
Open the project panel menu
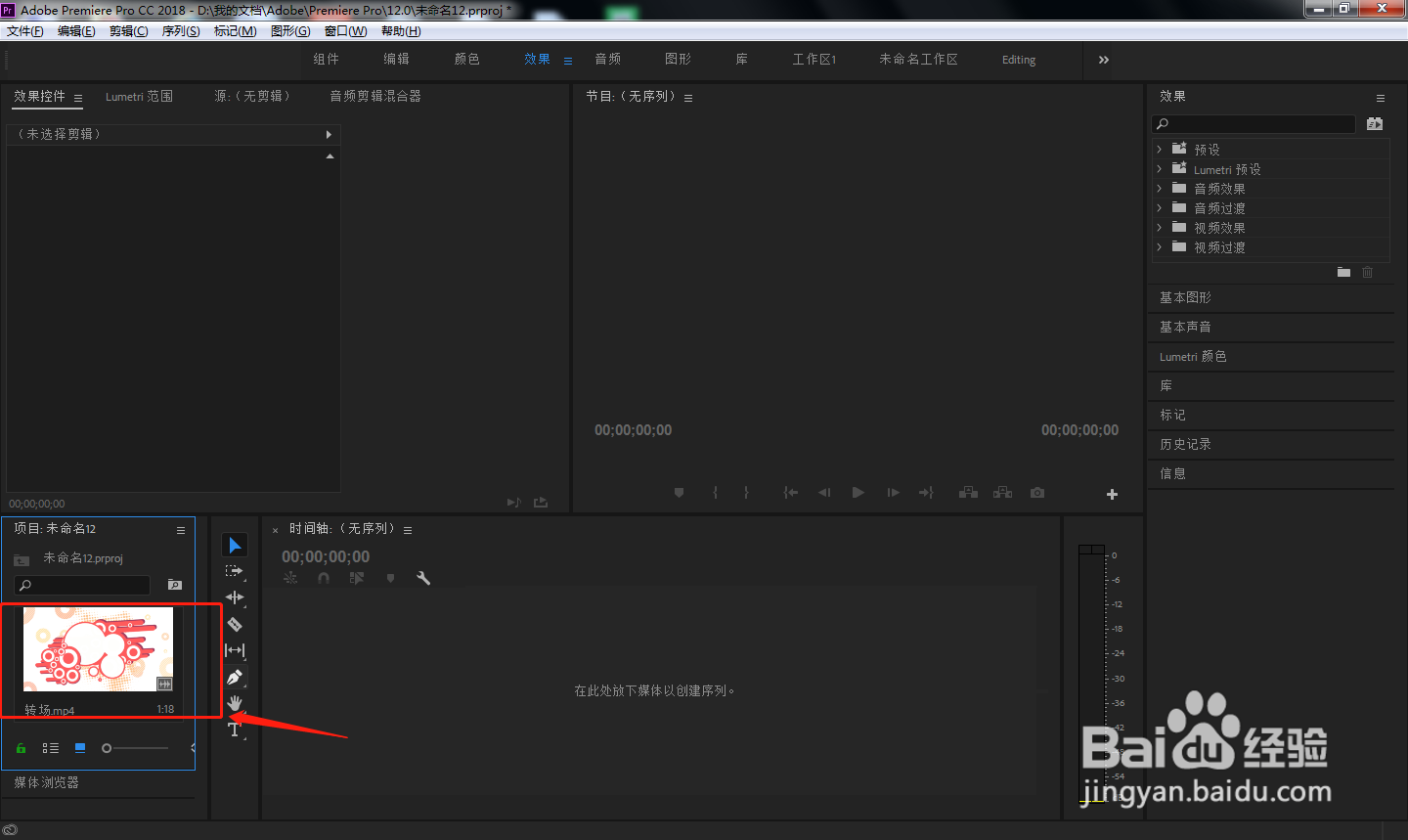[181, 530]
